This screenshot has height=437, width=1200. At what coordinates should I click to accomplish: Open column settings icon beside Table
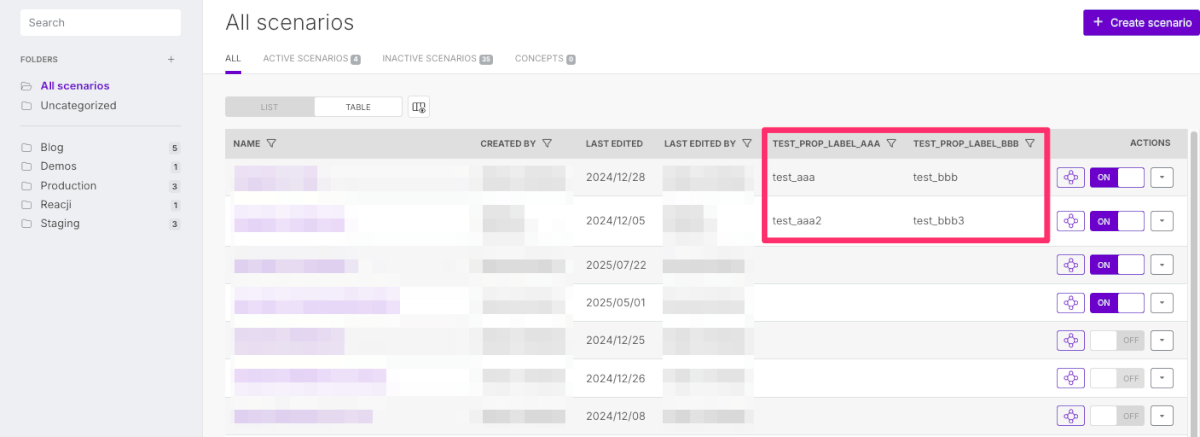coord(419,107)
